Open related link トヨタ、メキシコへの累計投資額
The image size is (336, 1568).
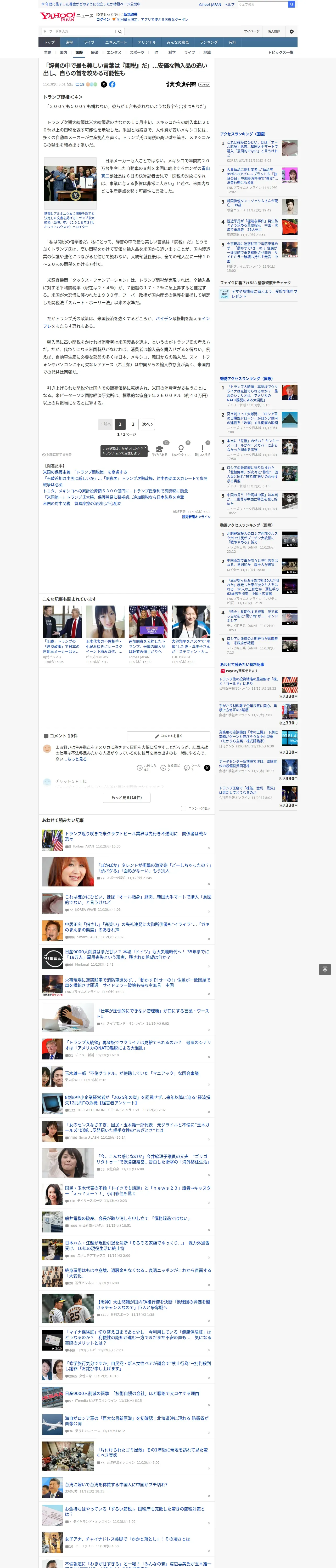pyautogui.click(x=115, y=491)
